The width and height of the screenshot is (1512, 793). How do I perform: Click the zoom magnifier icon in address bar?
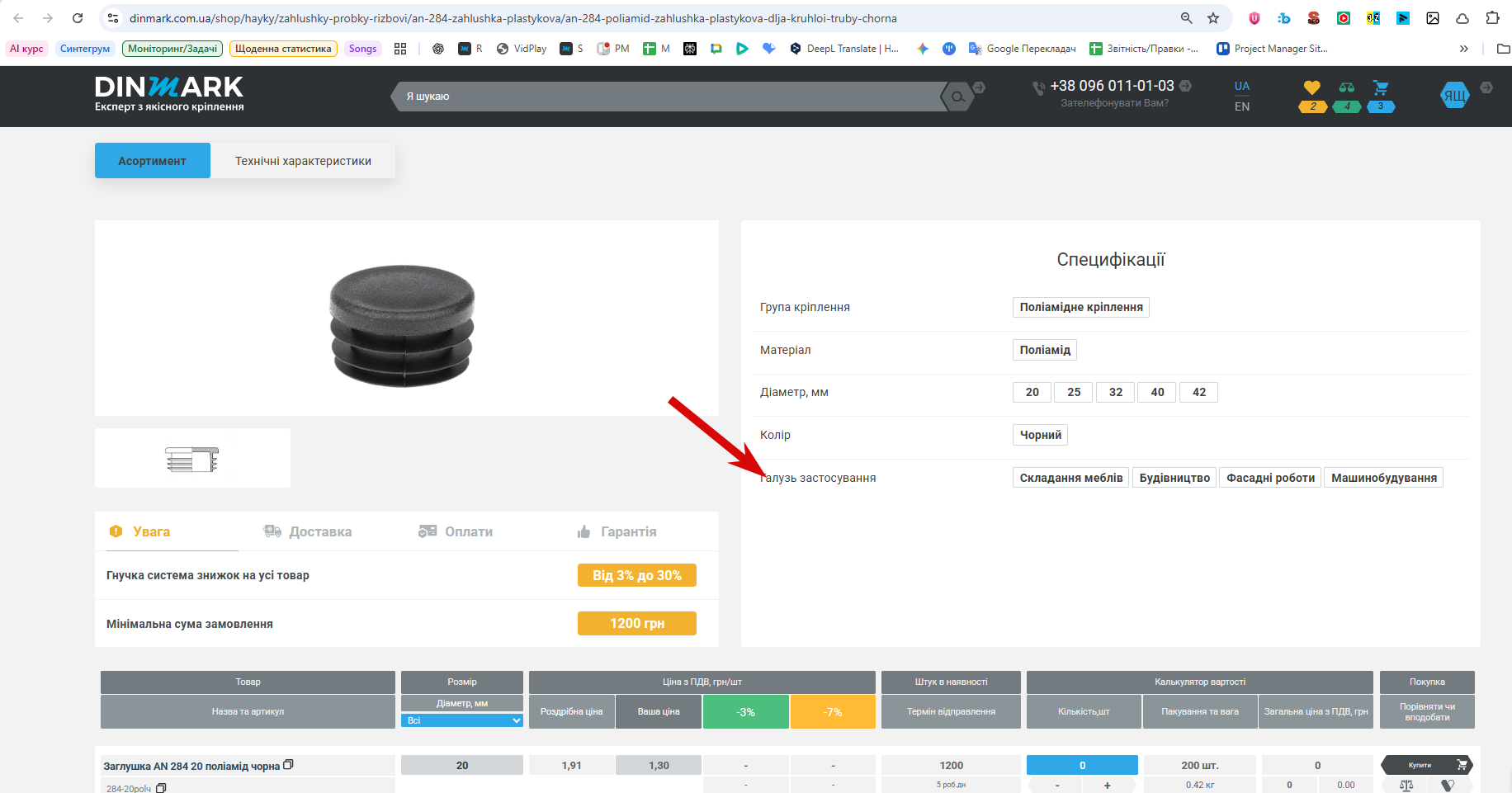[1186, 18]
